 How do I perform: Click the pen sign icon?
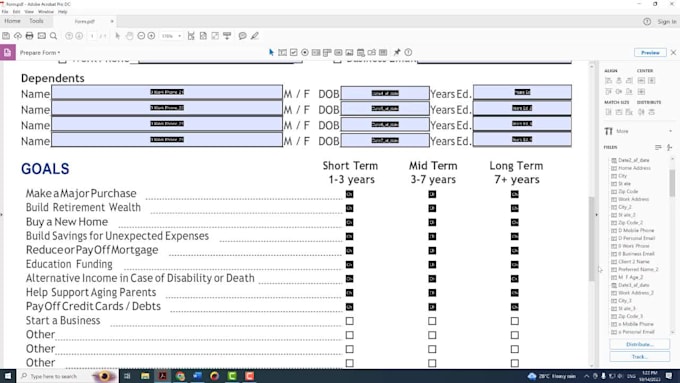pos(255,36)
